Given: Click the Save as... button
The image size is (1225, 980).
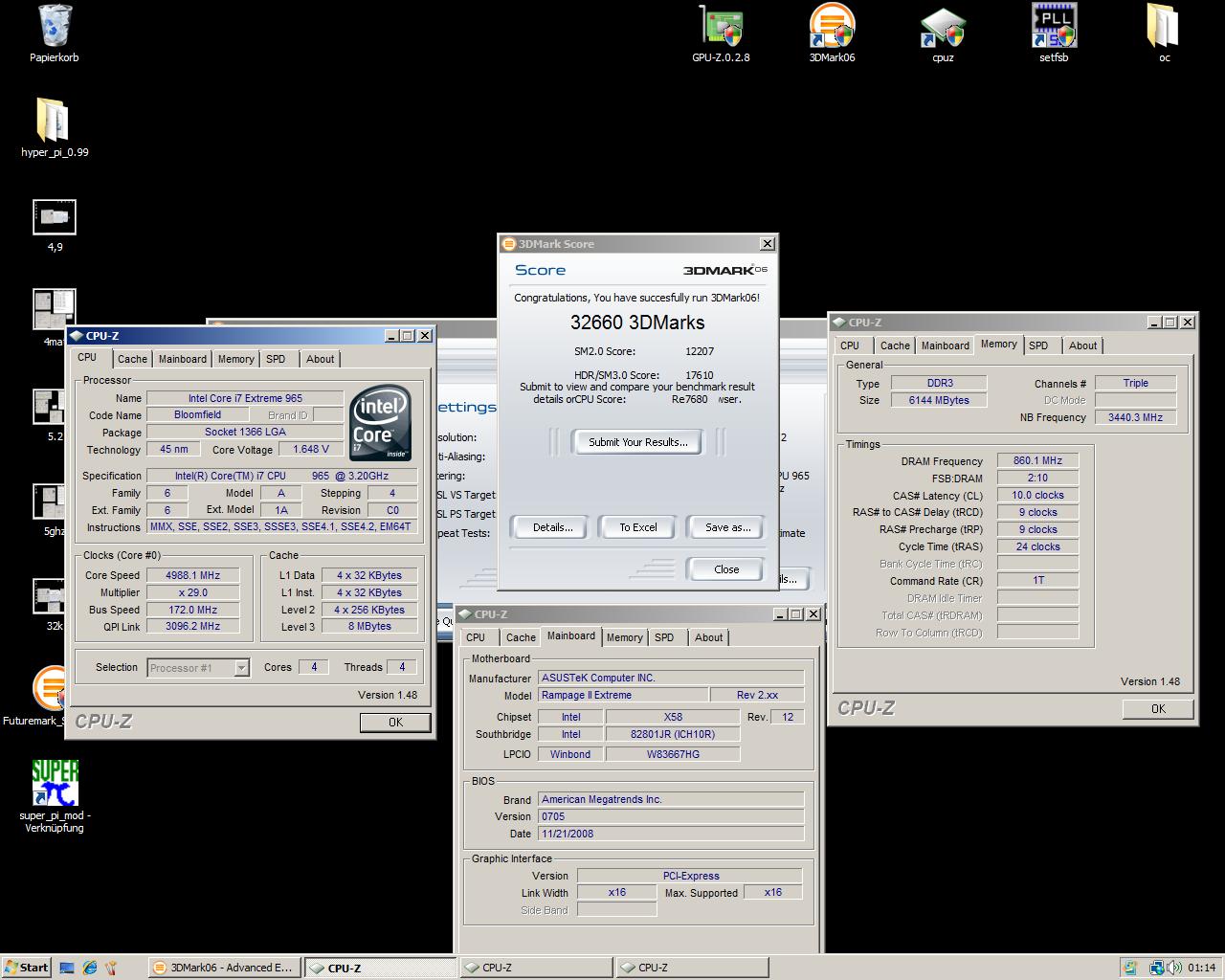Looking at the screenshot, I should pyautogui.click(x=727, y=527).
